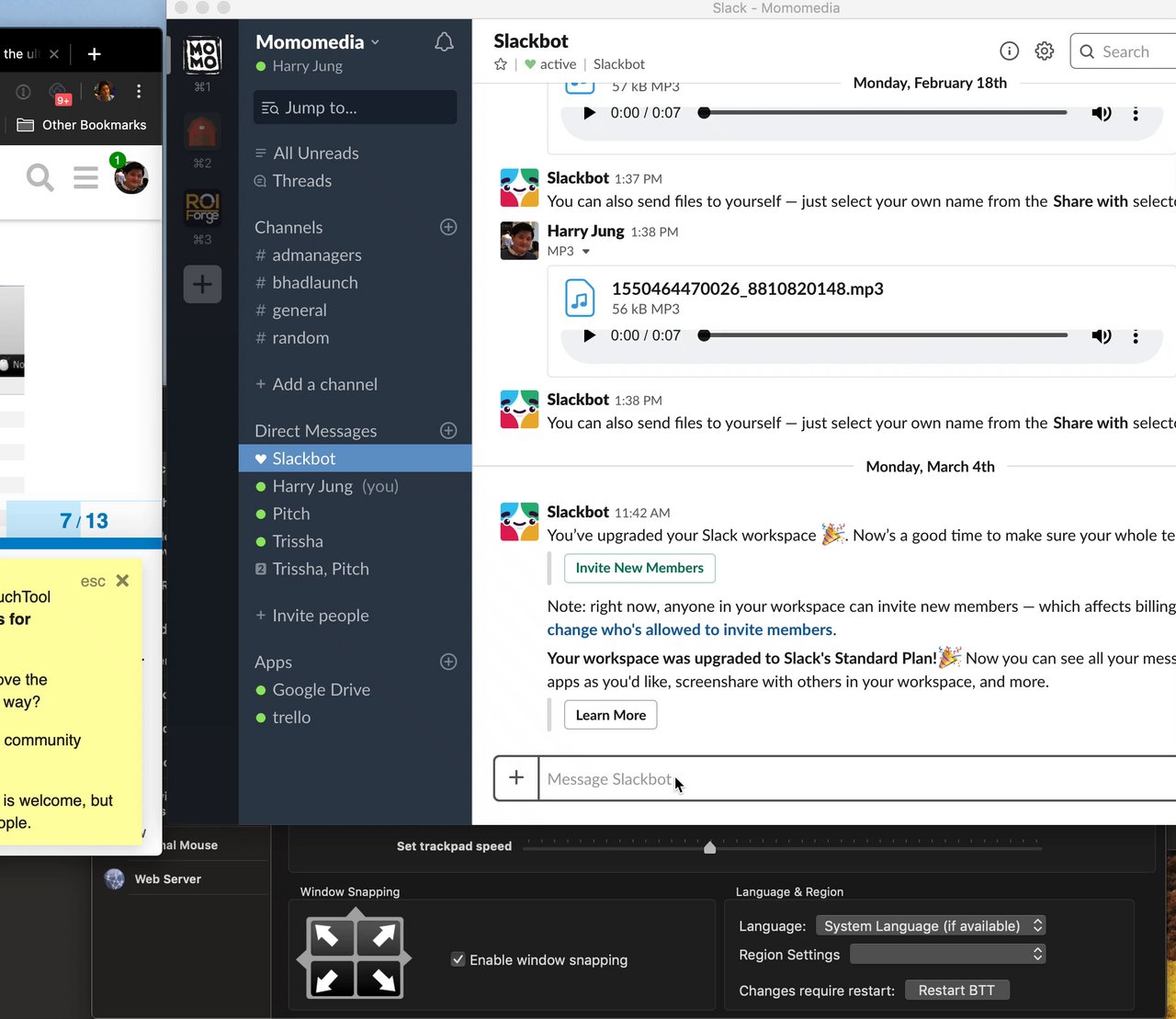Open Harry Jung (you) direct message
The image size is (1176, 1019).
pyautogui.click(x=335, y=486)
